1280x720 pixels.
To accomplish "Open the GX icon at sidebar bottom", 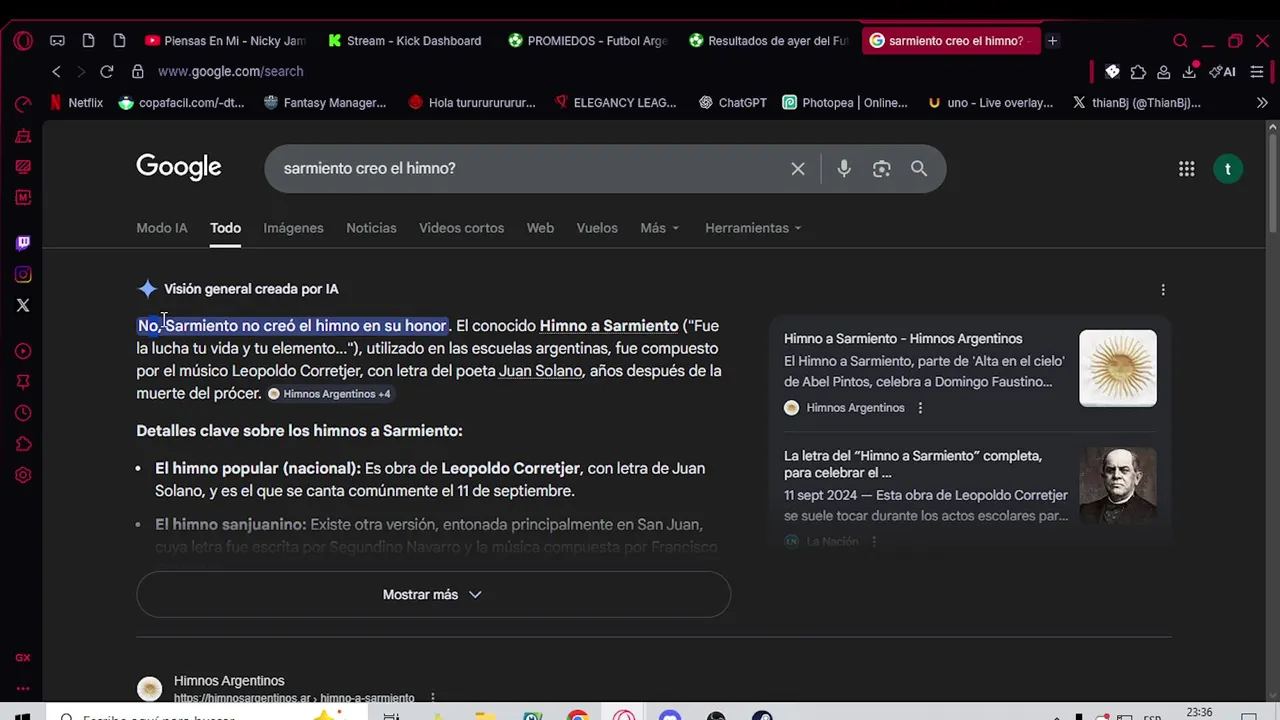I will tap(23, 658).
